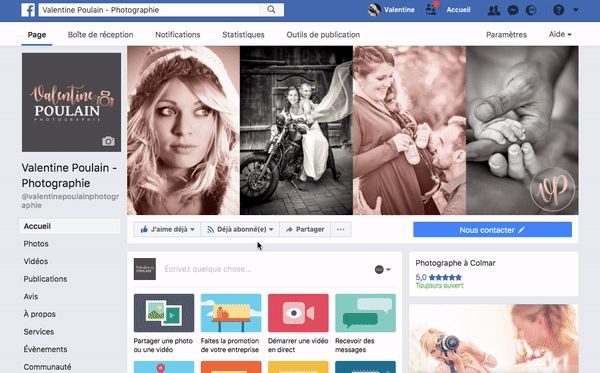The image size is (600, 373).
Task: Select À propos in the left sidebar
Action: (x=39, y=314)
